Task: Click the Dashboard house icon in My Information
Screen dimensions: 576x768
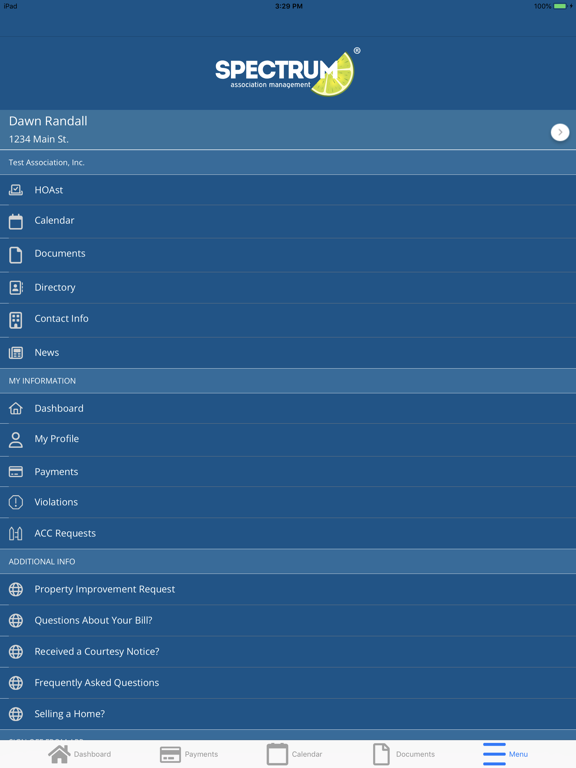Action: (16, 408)
